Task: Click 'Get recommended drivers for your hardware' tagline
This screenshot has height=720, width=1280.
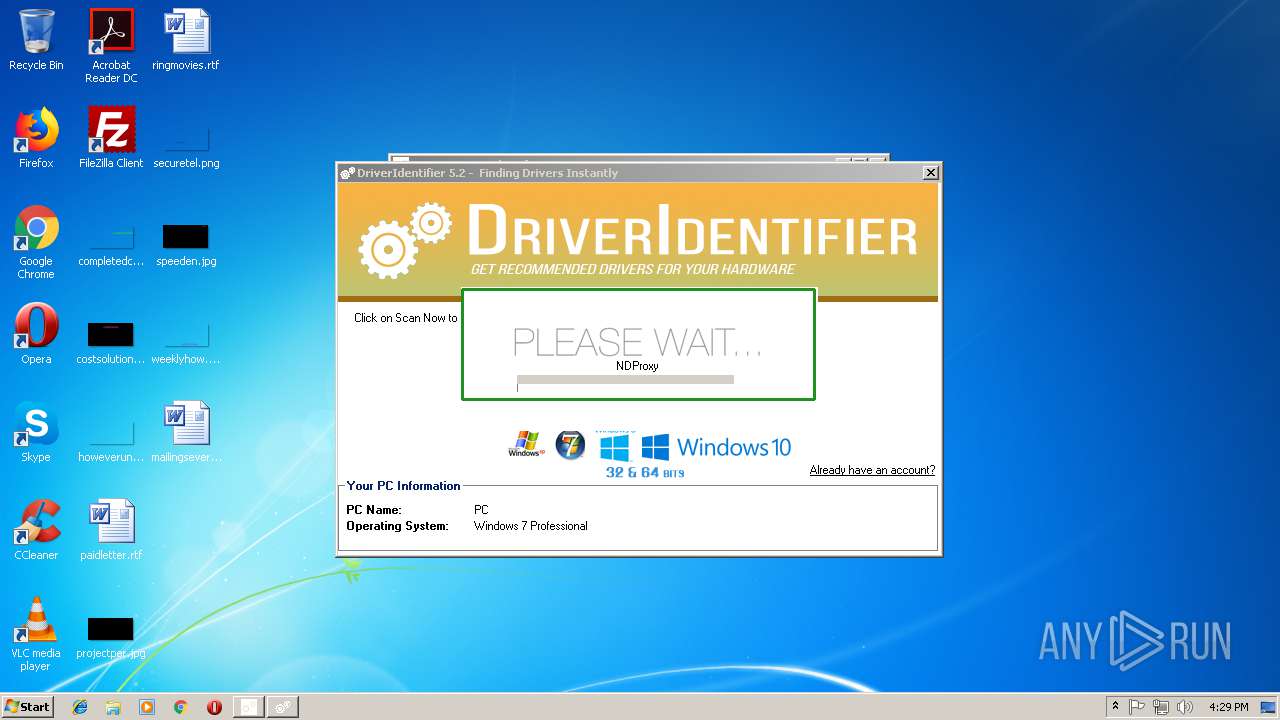Action: point(633,269)
